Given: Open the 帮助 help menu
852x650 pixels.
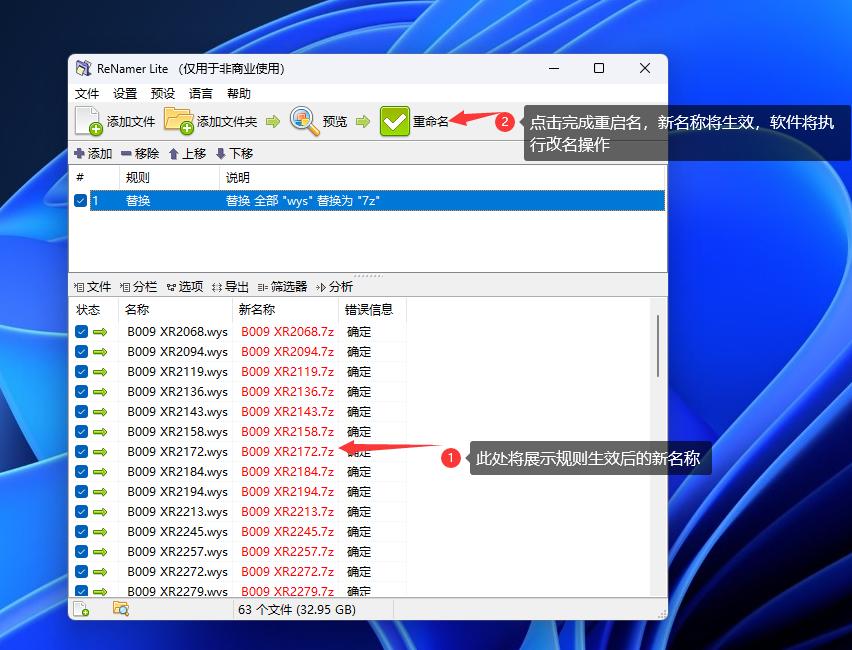Looking at the screenshot, I should point(239,93).
